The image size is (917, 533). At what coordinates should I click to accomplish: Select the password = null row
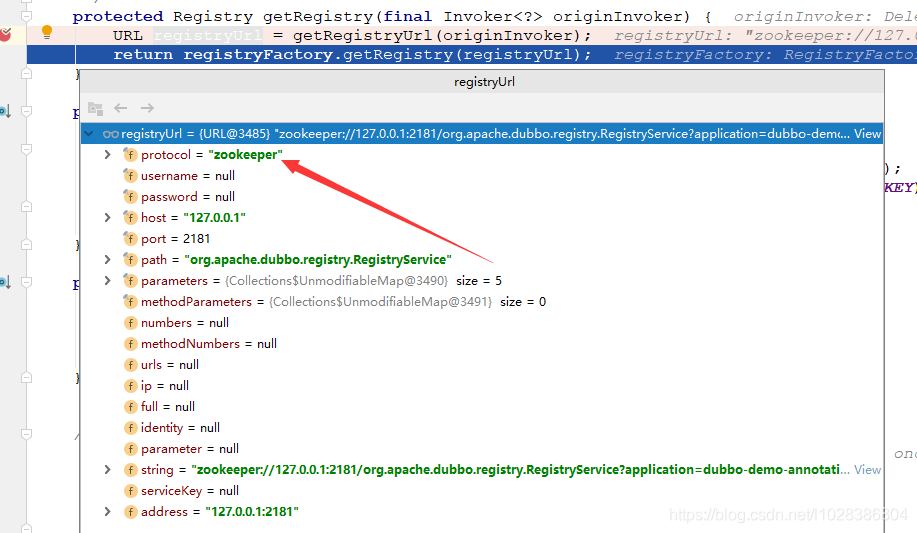pos(482,197)
